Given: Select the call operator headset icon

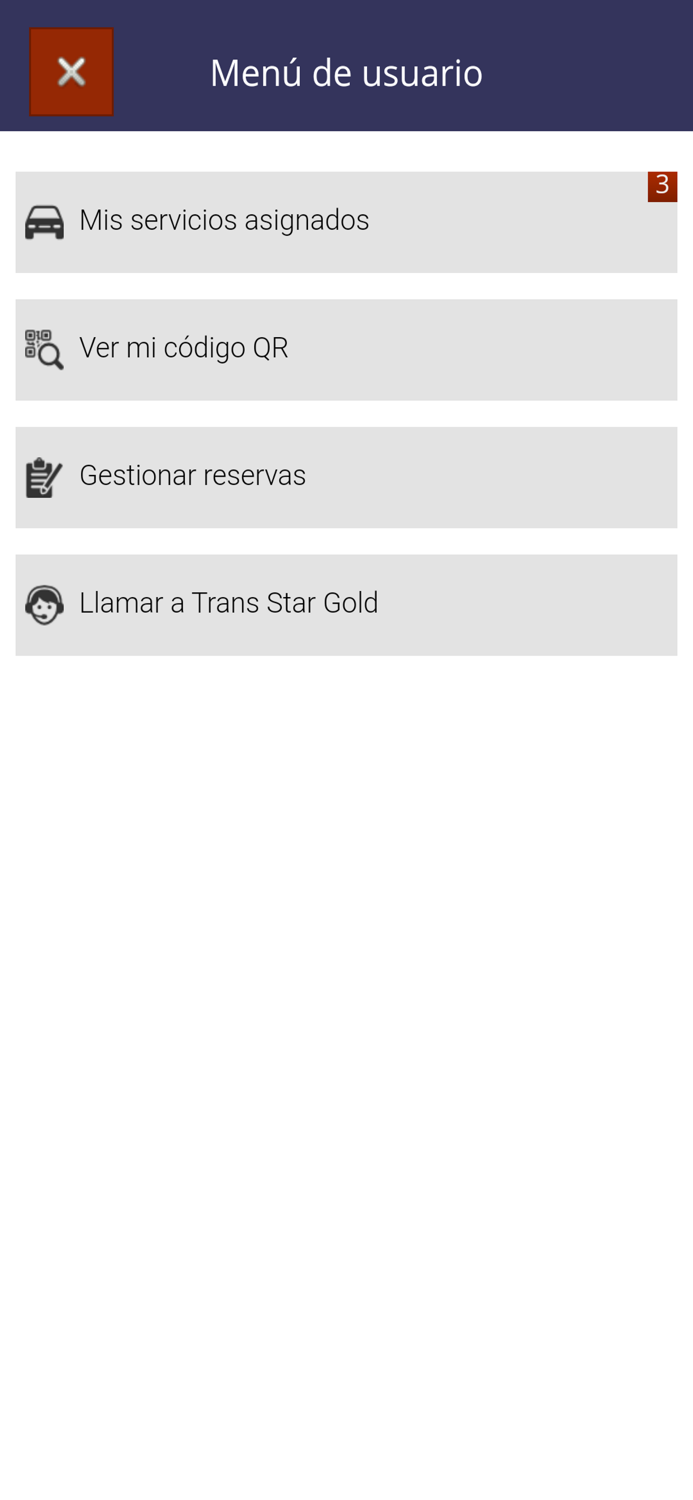Looking at the screenshot, I should (x=43, y=602).
